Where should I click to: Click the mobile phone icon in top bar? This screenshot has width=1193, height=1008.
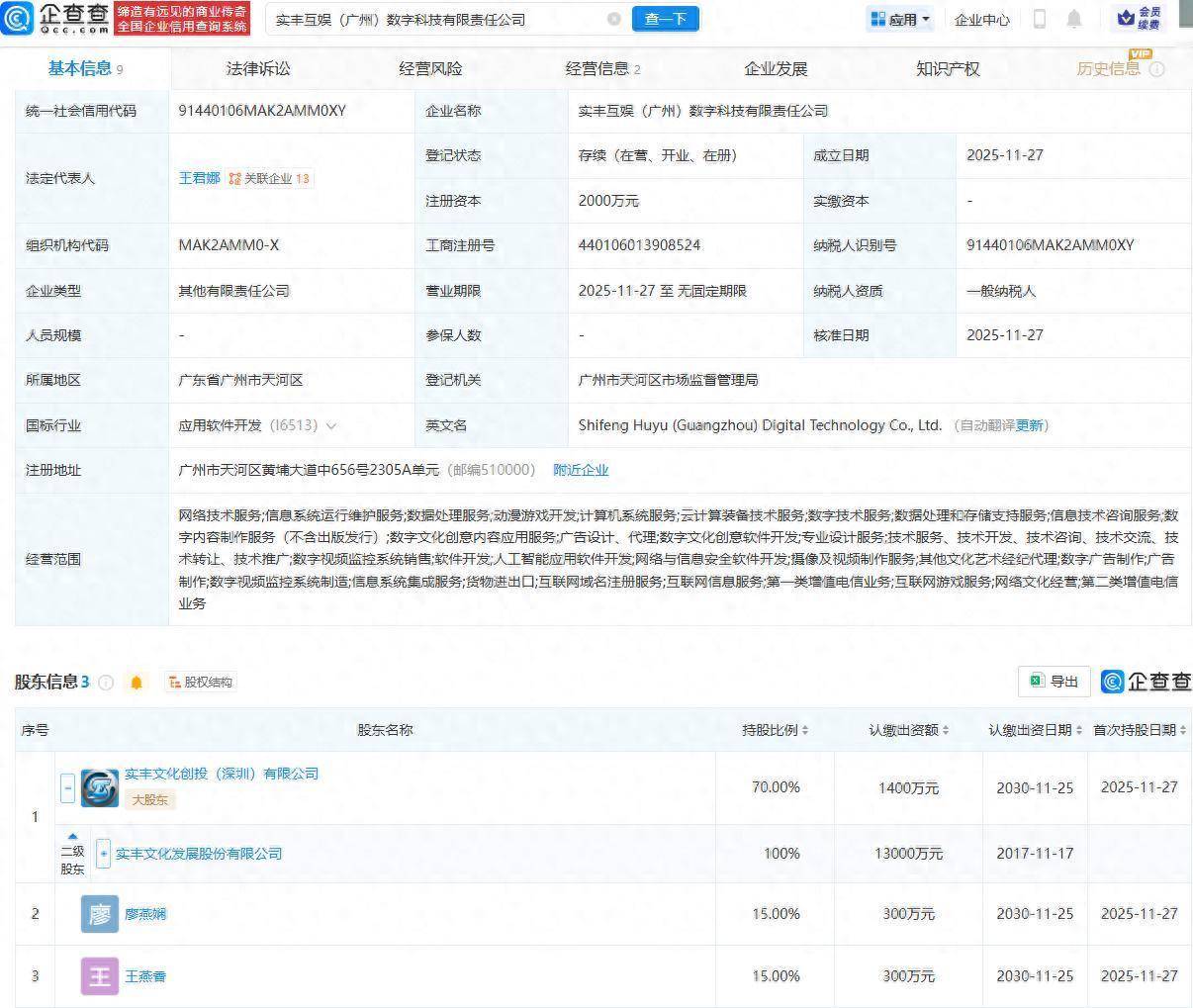1039,19
